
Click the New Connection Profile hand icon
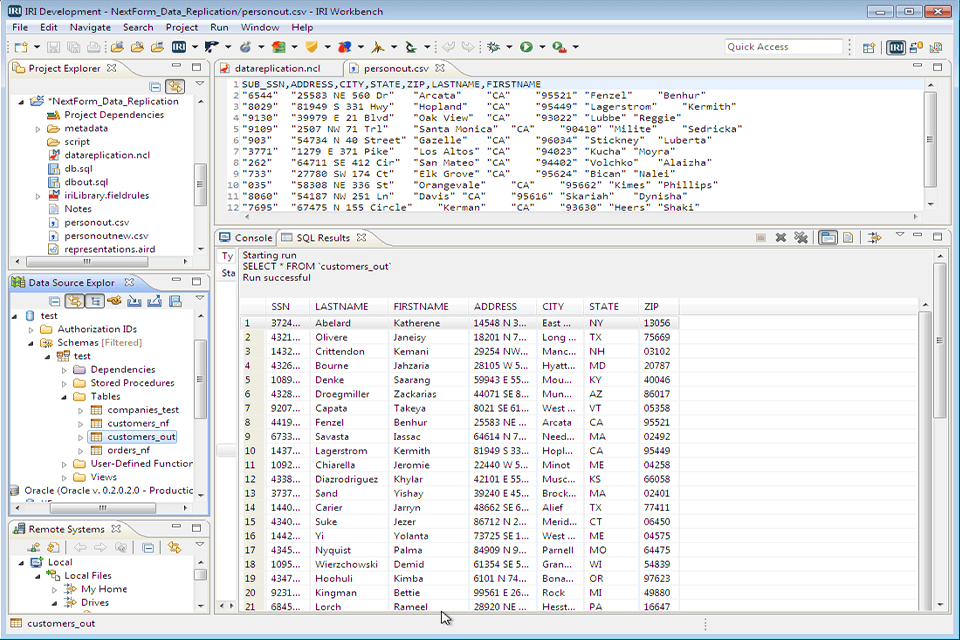click(x=114, y=301)
